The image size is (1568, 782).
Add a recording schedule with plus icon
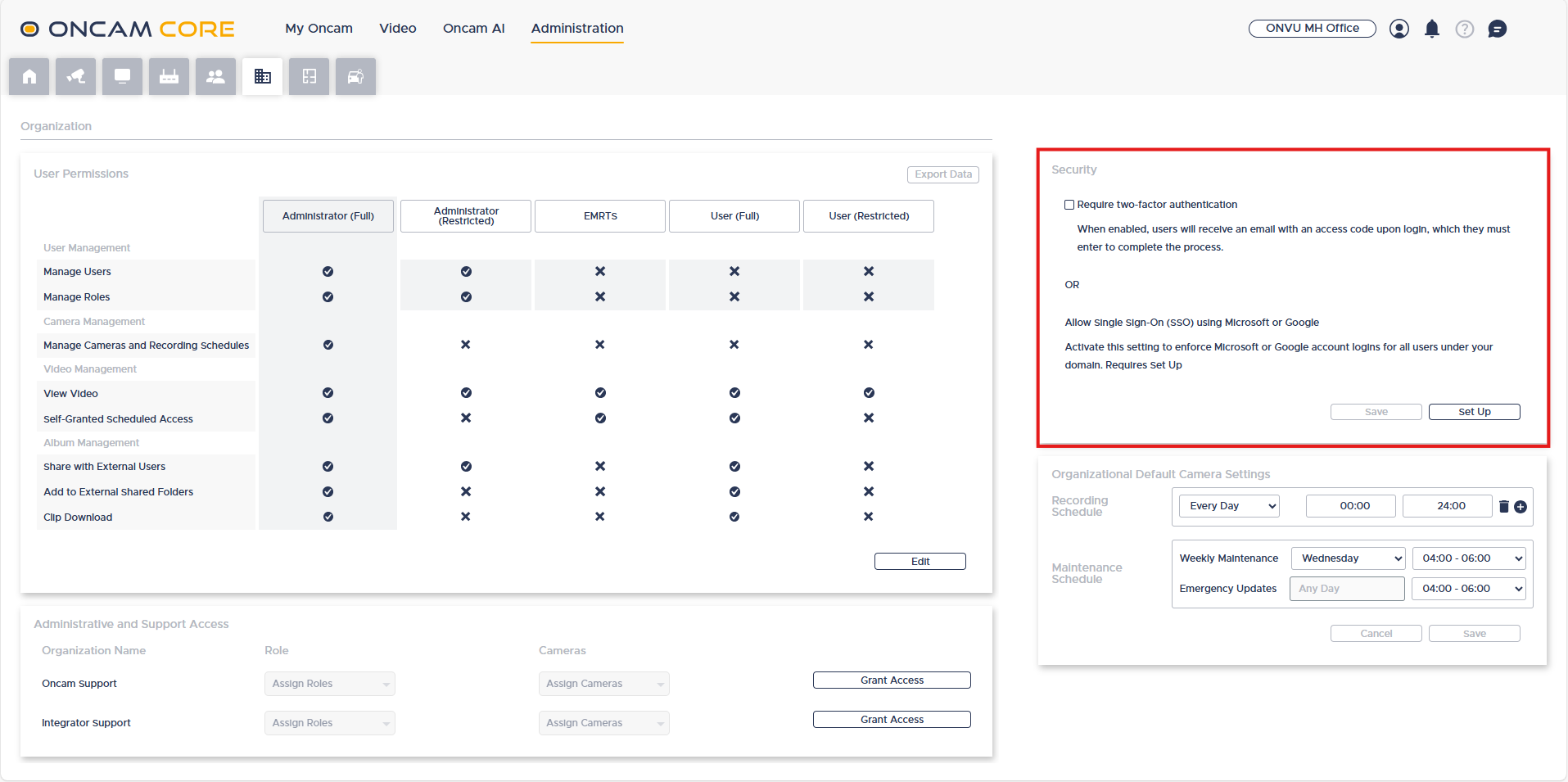coord(1521,507)
